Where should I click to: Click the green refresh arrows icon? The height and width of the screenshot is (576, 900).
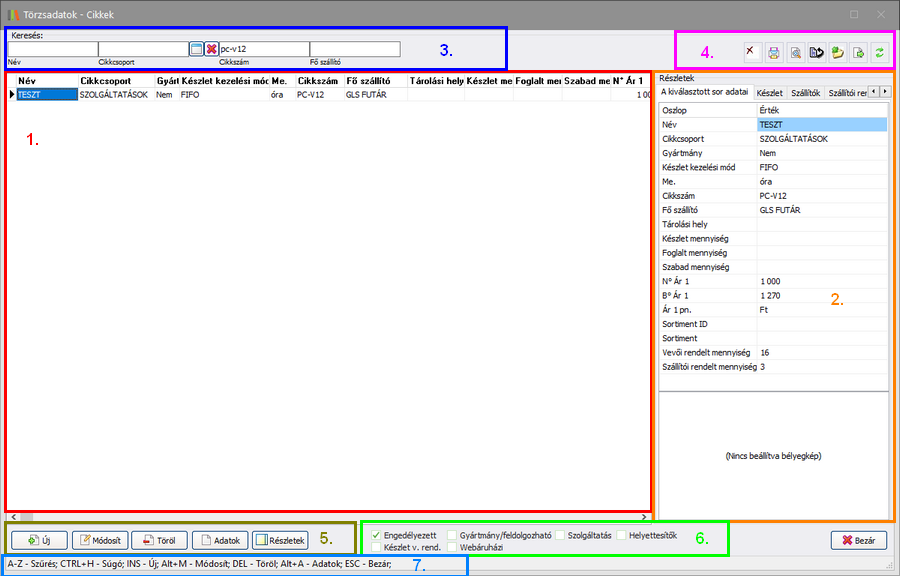tap(879, 51)
